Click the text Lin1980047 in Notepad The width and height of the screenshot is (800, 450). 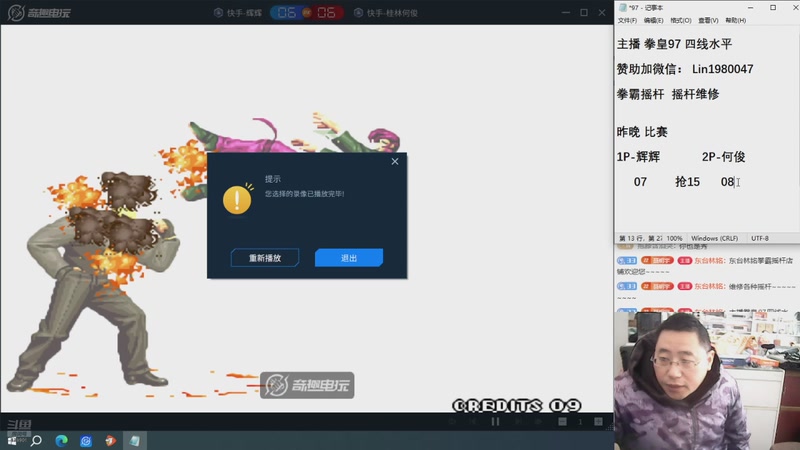pos(722,69)
